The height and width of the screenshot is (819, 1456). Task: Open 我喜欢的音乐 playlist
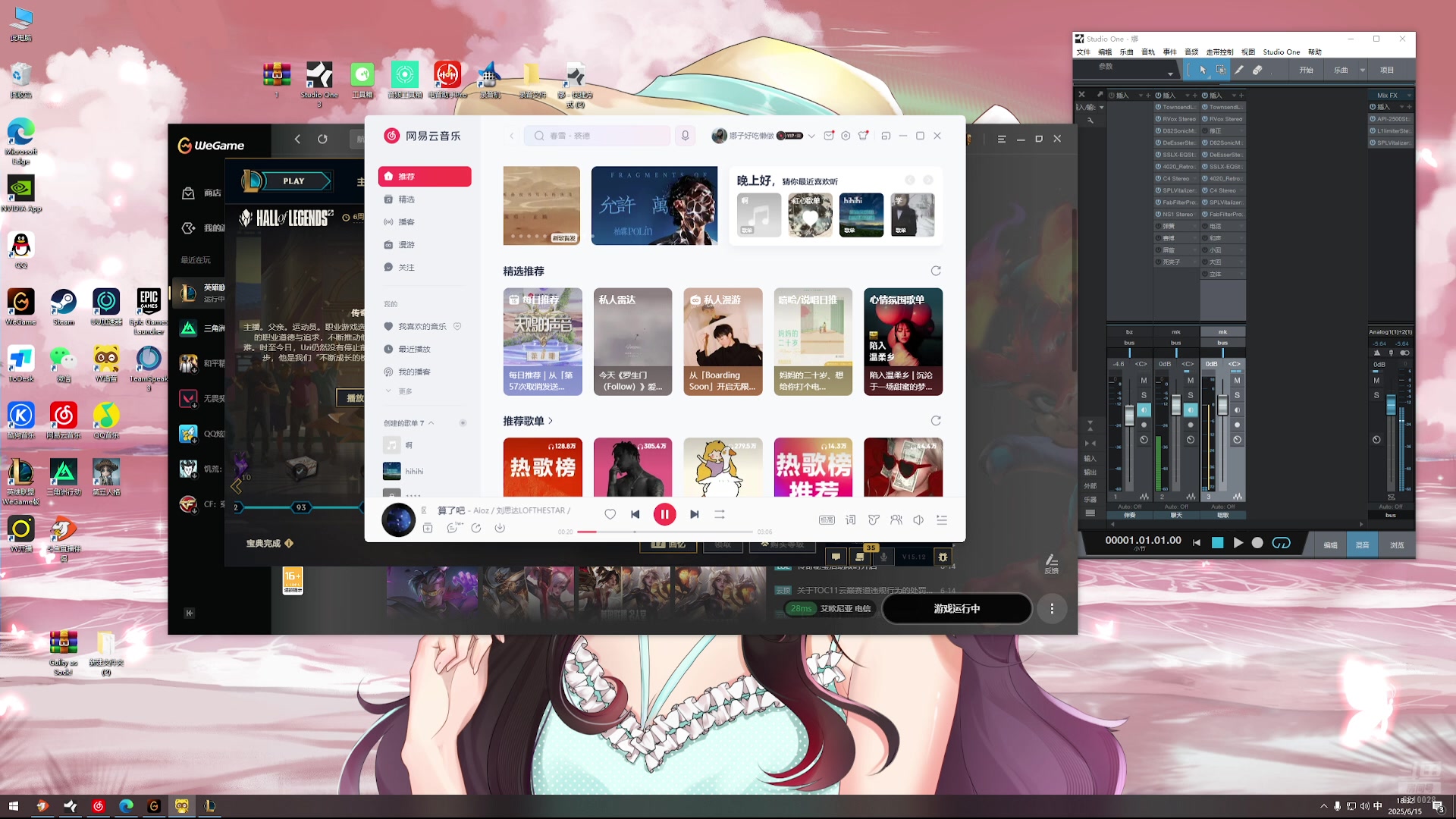(422, 327)
